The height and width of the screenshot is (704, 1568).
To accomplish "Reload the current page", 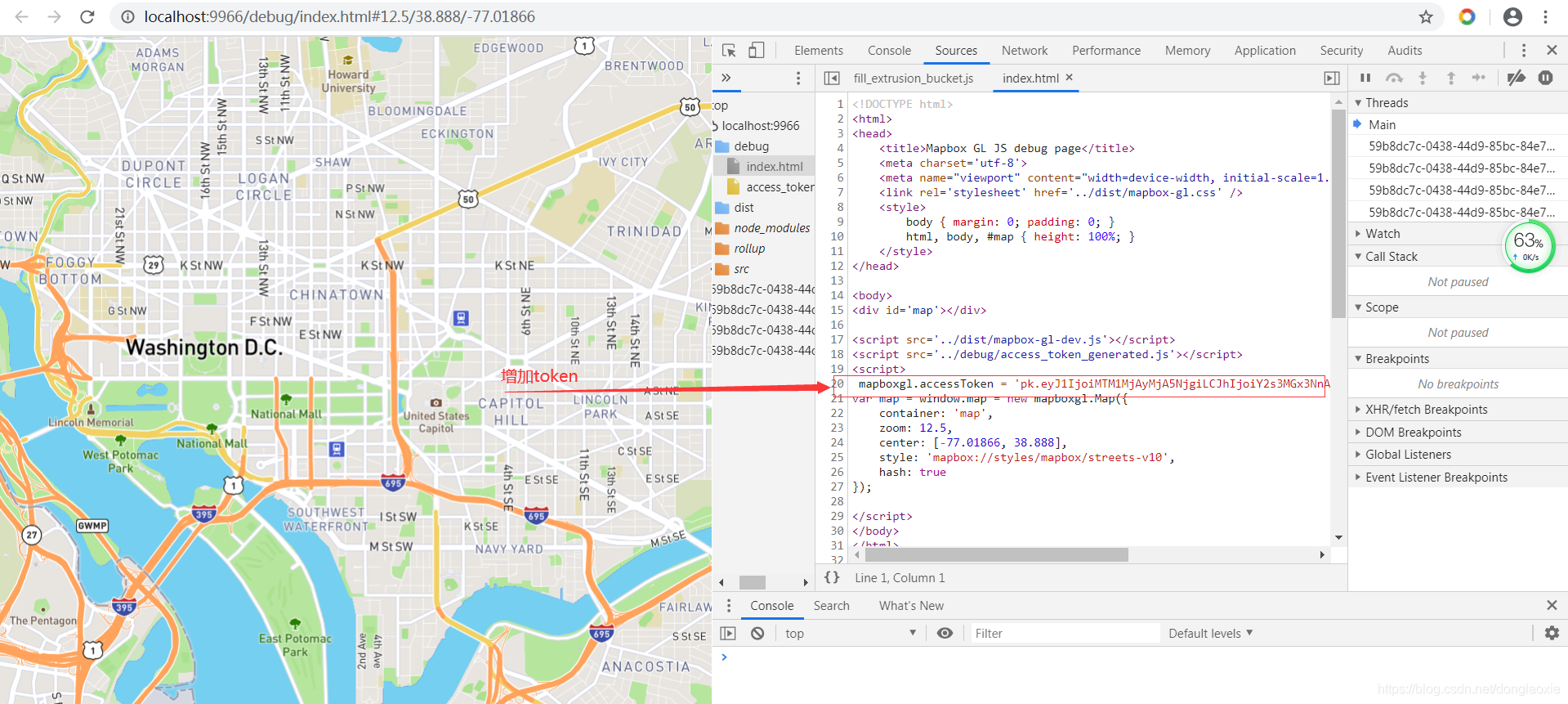I will coord(87,16).
